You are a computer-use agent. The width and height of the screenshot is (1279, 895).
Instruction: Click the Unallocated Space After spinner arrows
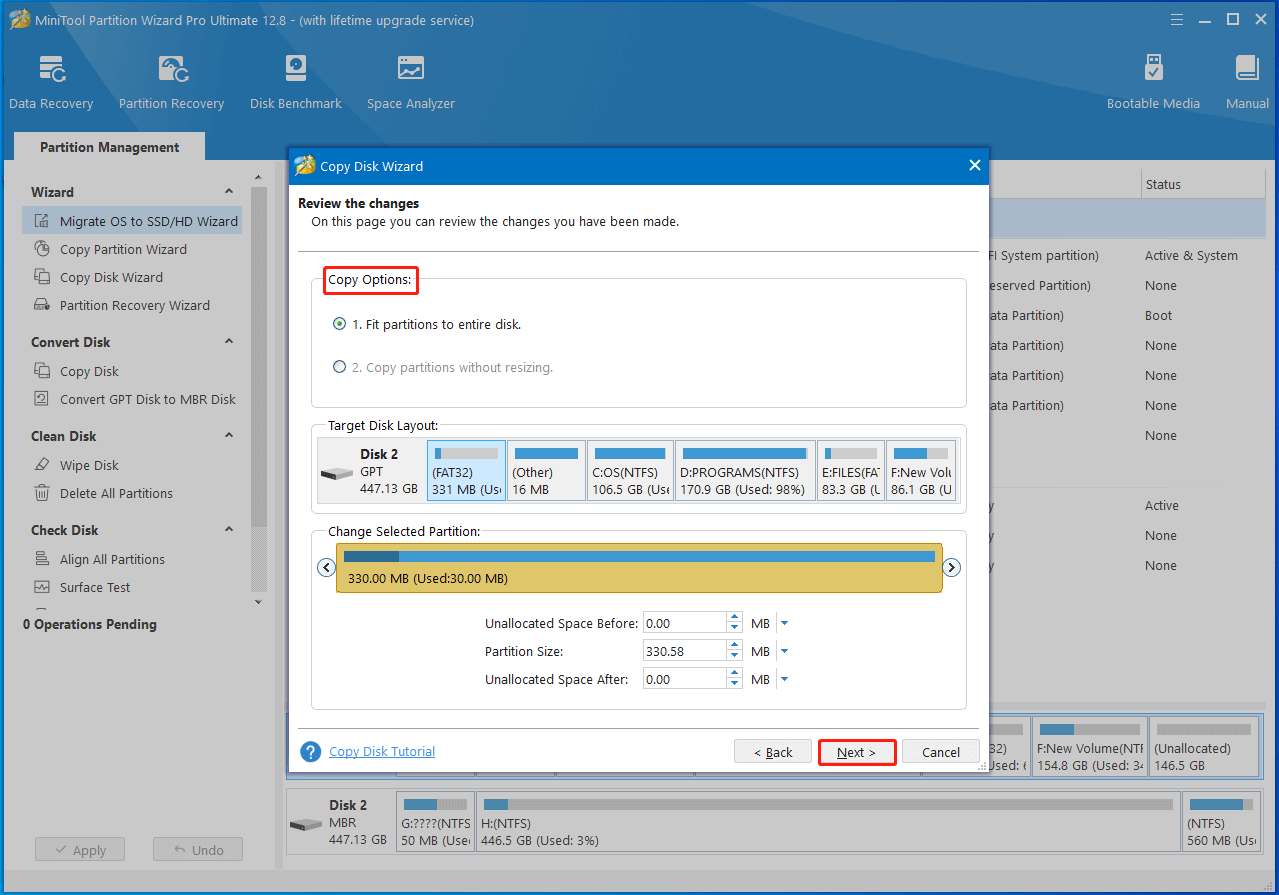tap(735, 679)
